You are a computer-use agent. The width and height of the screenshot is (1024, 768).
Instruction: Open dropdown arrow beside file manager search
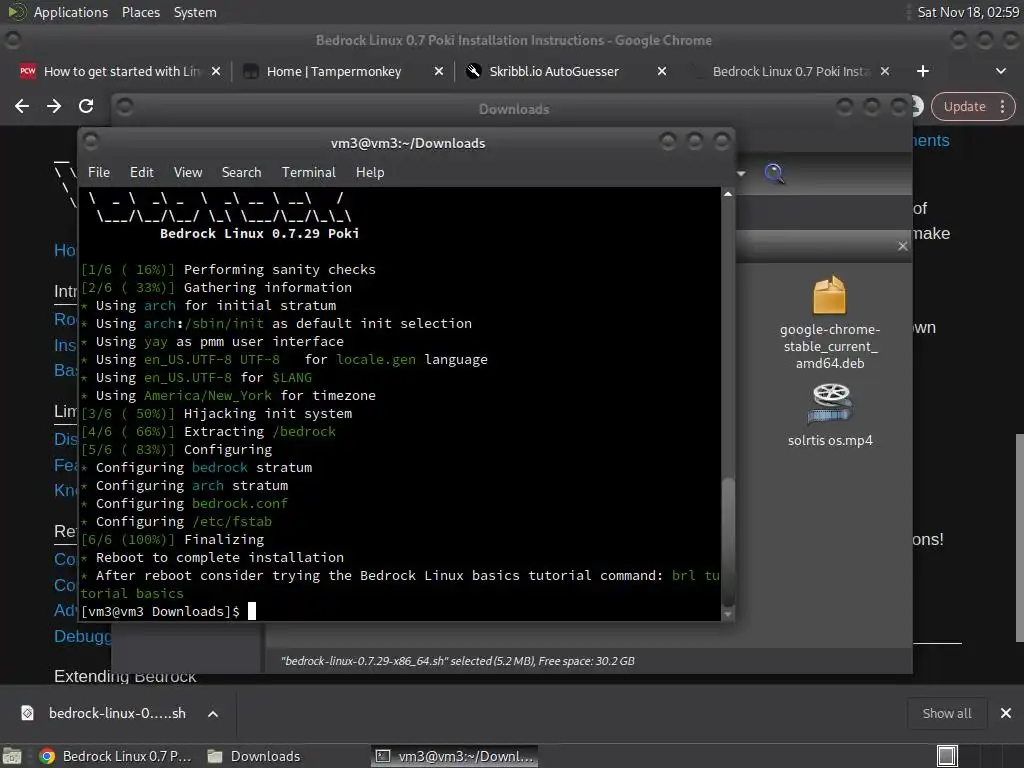pos(741,174)
